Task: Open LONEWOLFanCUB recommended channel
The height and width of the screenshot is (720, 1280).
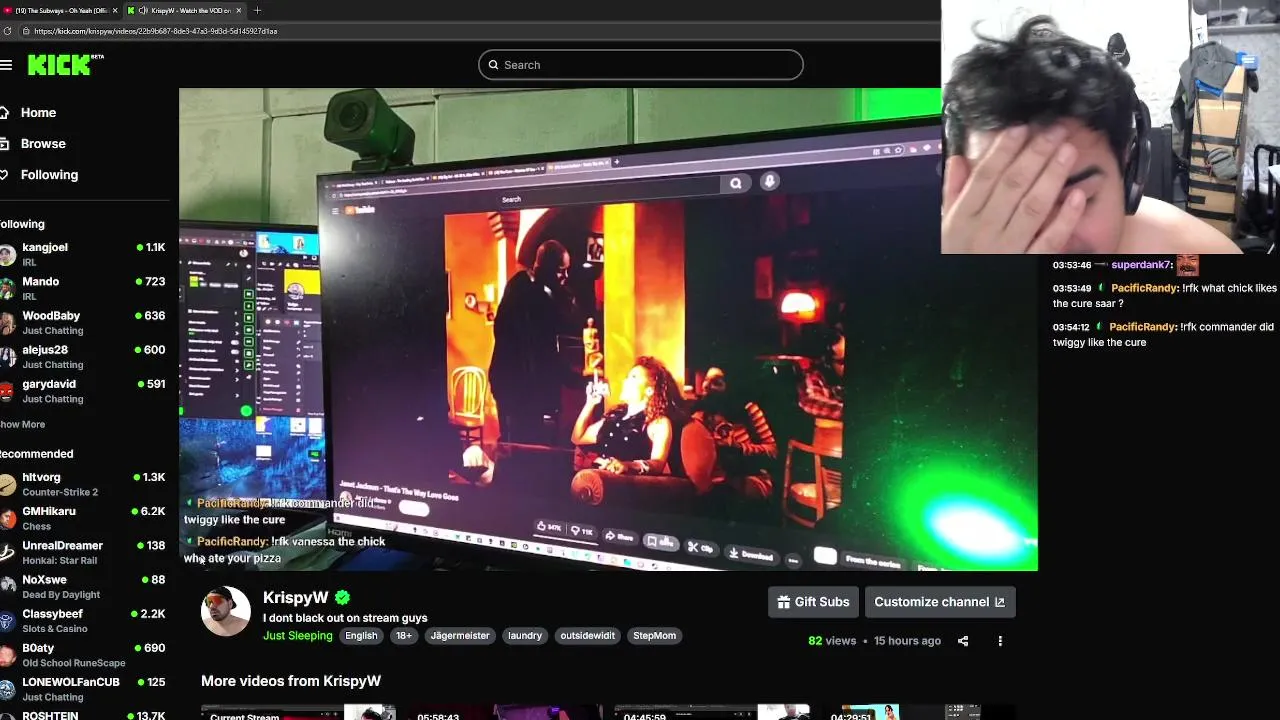Action: click(83, 688)
